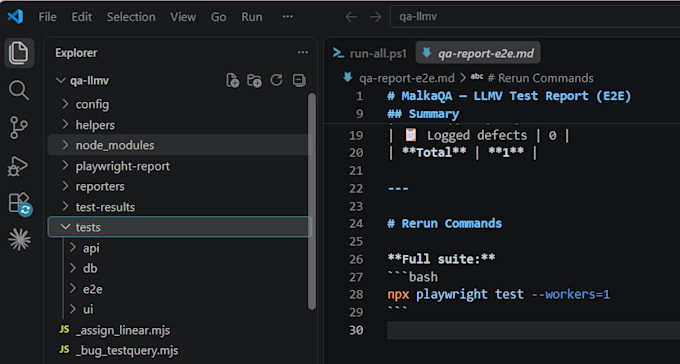This screenshot has height=364, width=680.
Task: Open the File menu
Action: 47,17
